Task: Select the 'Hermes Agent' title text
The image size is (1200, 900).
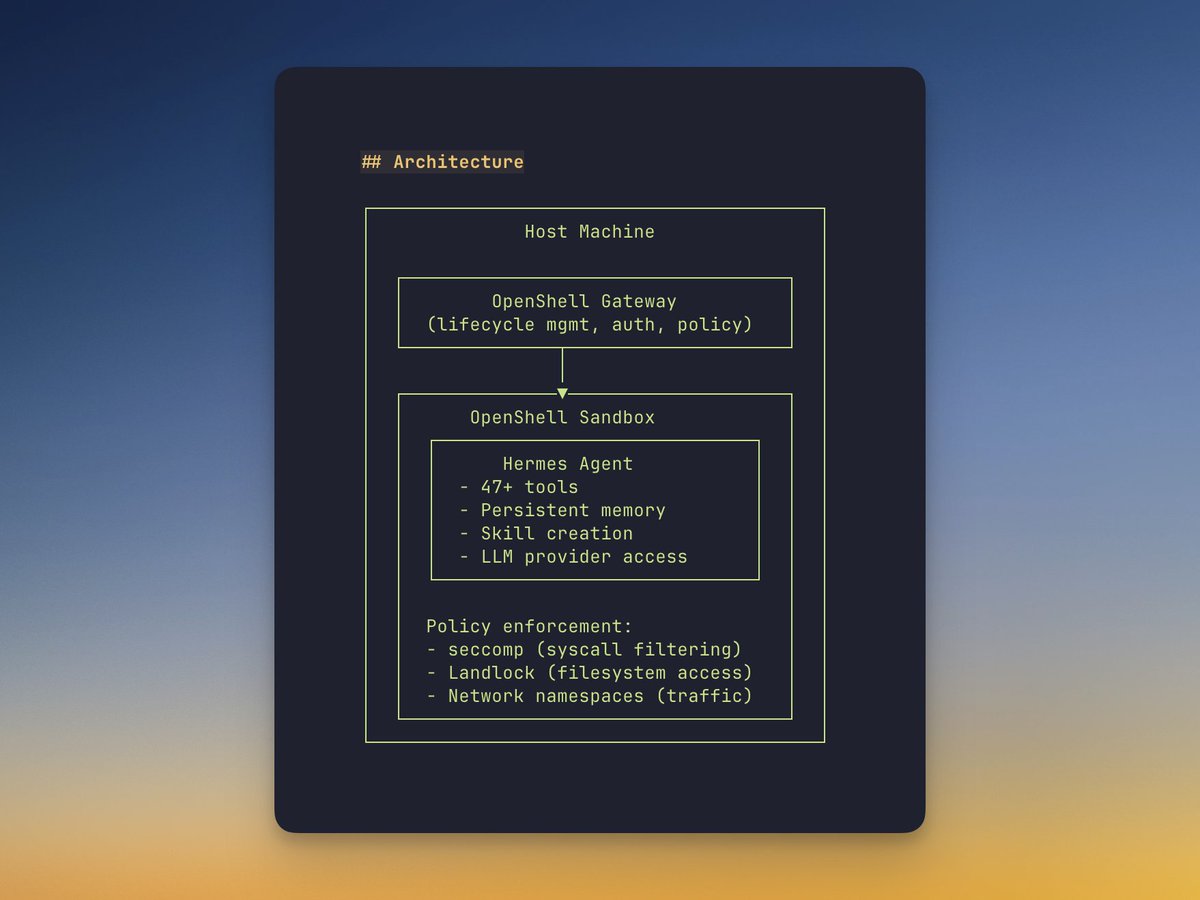Action: (x=568, y=464)
